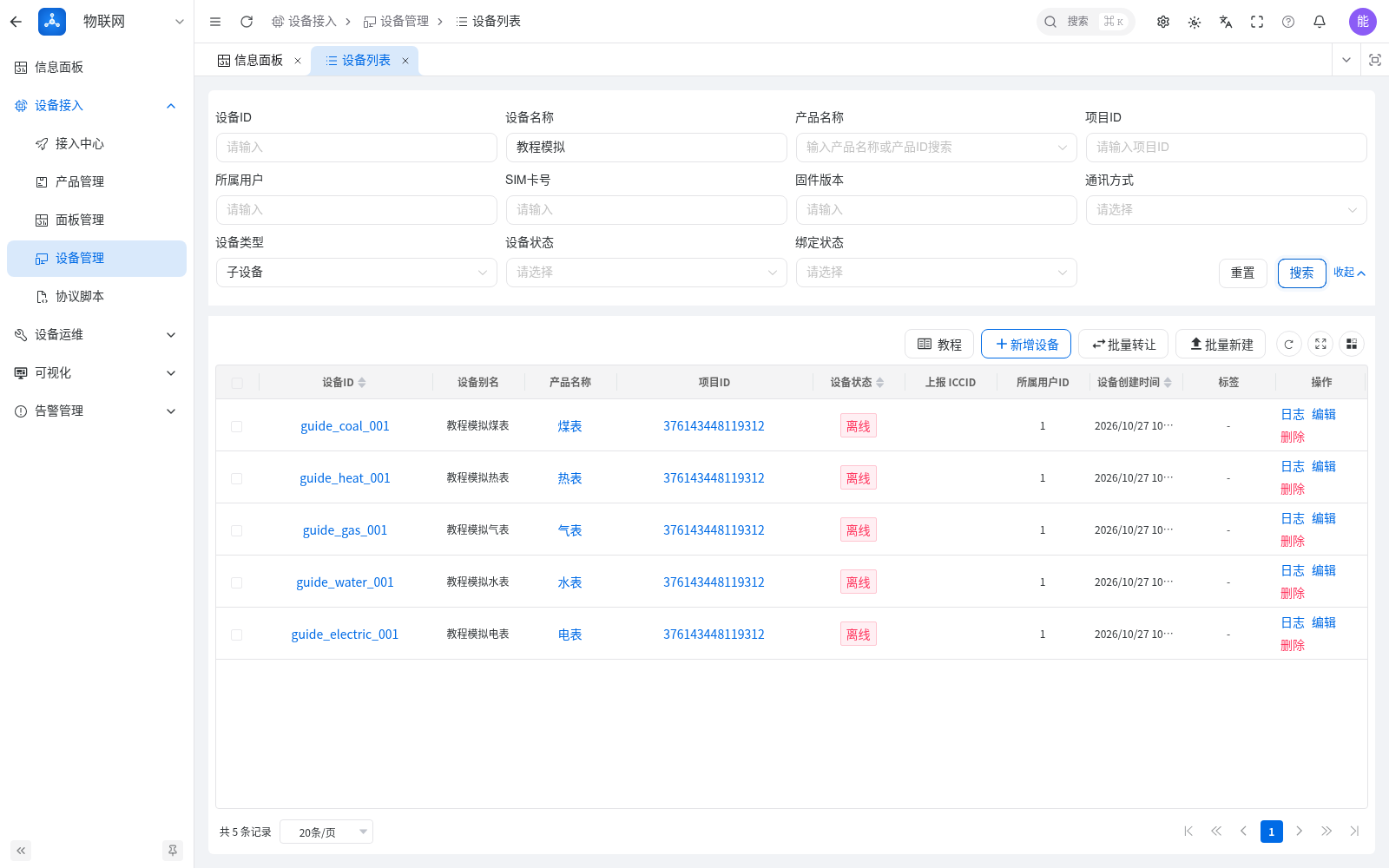Viewport: 1389px width, 868px height.
Task: Open 协议脚本 in the sidebar
Action: click(96, 297)
